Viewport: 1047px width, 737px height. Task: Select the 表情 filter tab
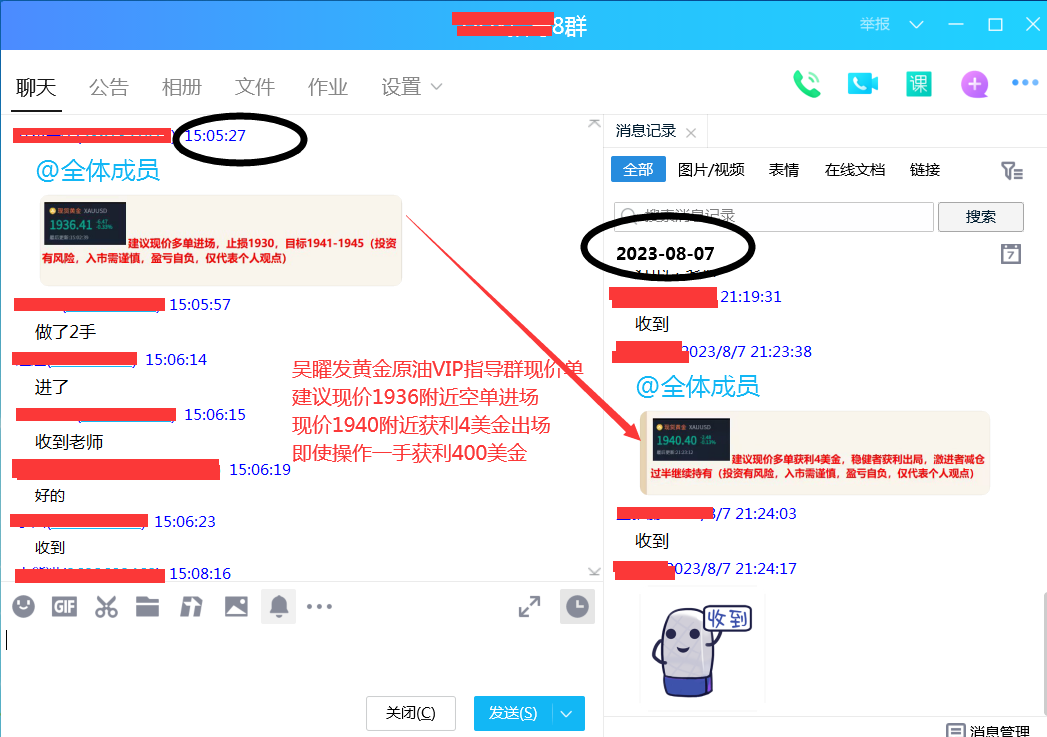point(784,170)
